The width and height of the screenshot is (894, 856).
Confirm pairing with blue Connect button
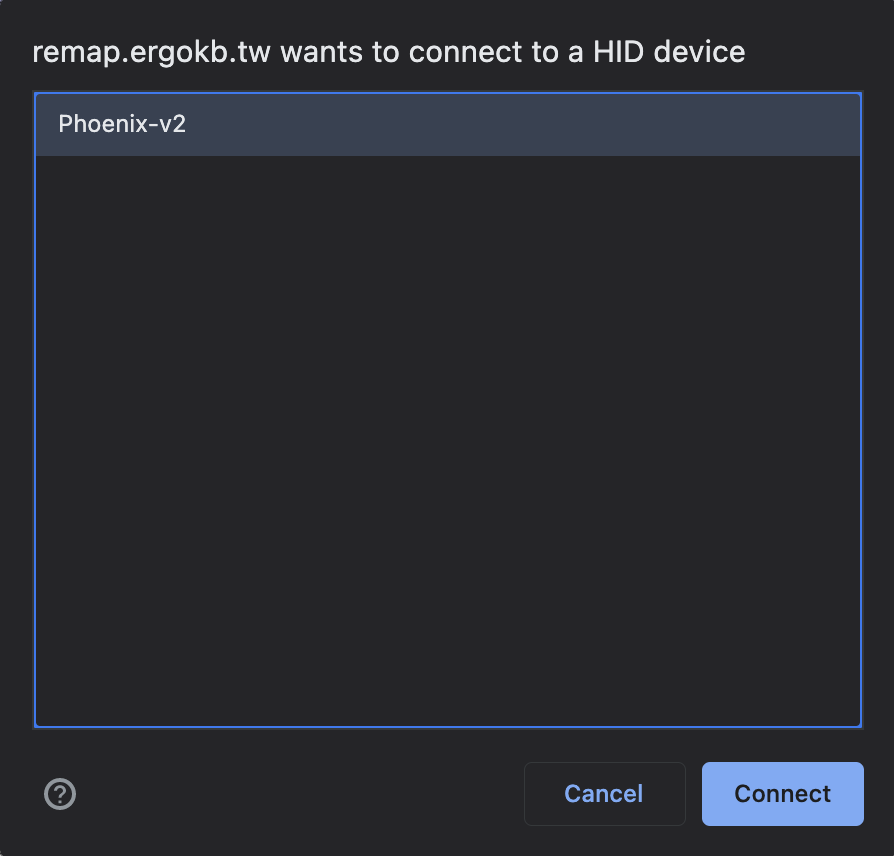[x=782, y=794]
